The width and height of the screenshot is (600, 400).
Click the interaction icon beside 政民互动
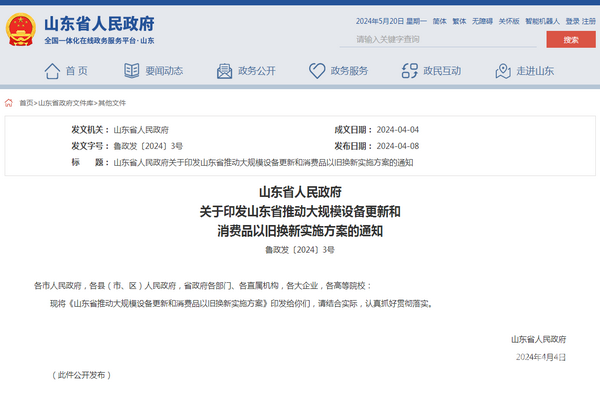(x=407, y=71)
